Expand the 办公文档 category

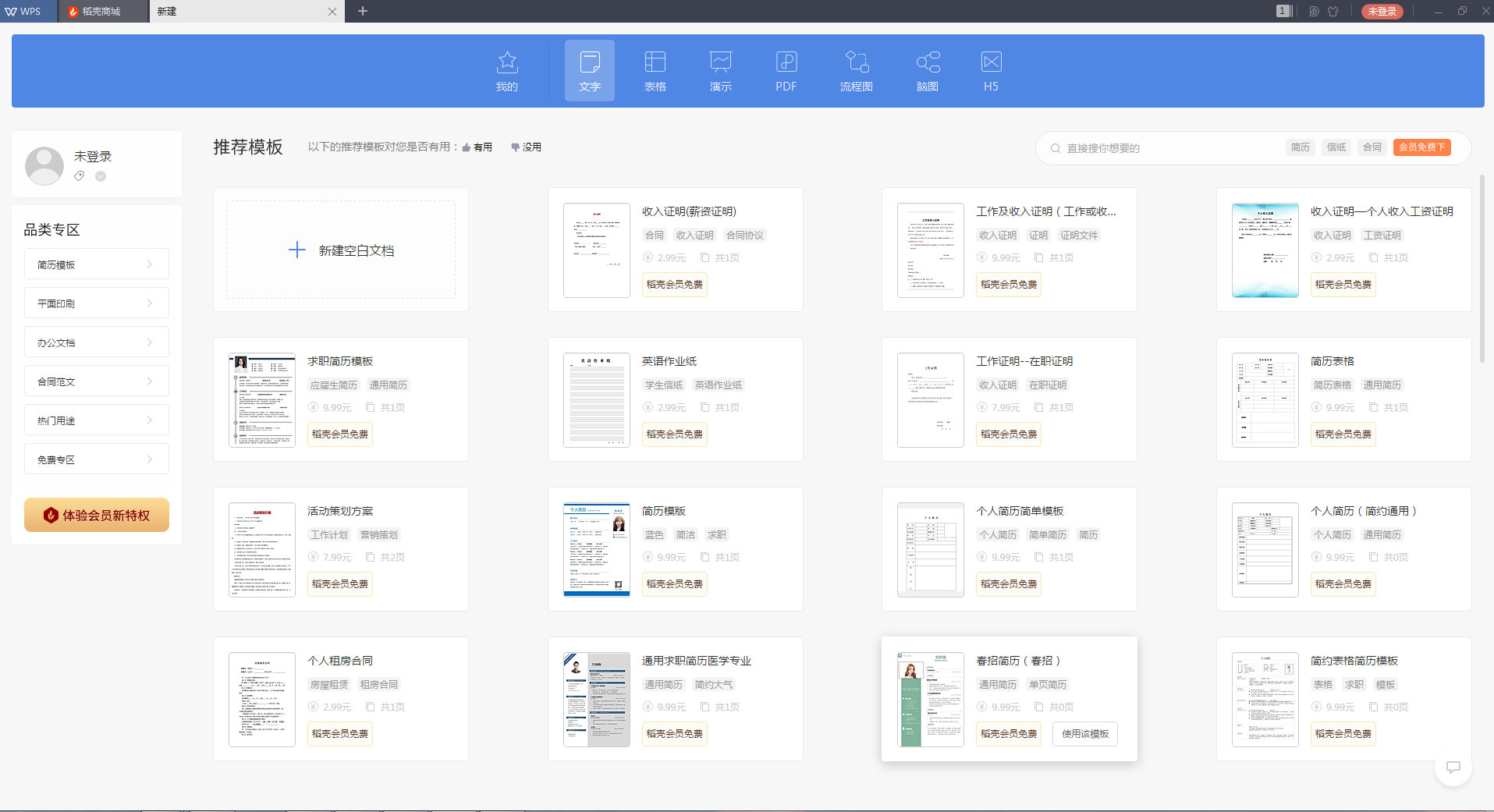(x=97, y=342)
